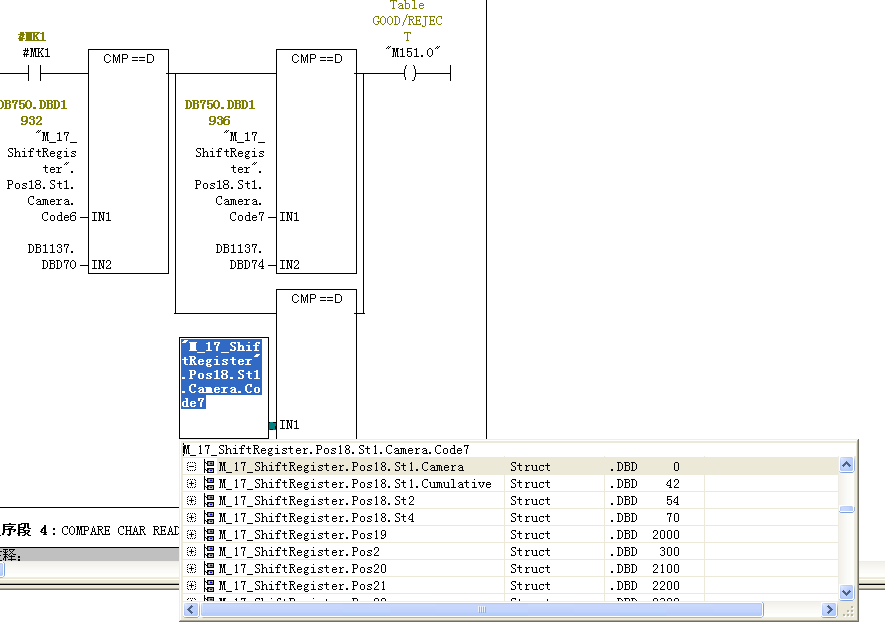Click struct icon beside Pos21
885x635 pixels.
tap(209, 585)
